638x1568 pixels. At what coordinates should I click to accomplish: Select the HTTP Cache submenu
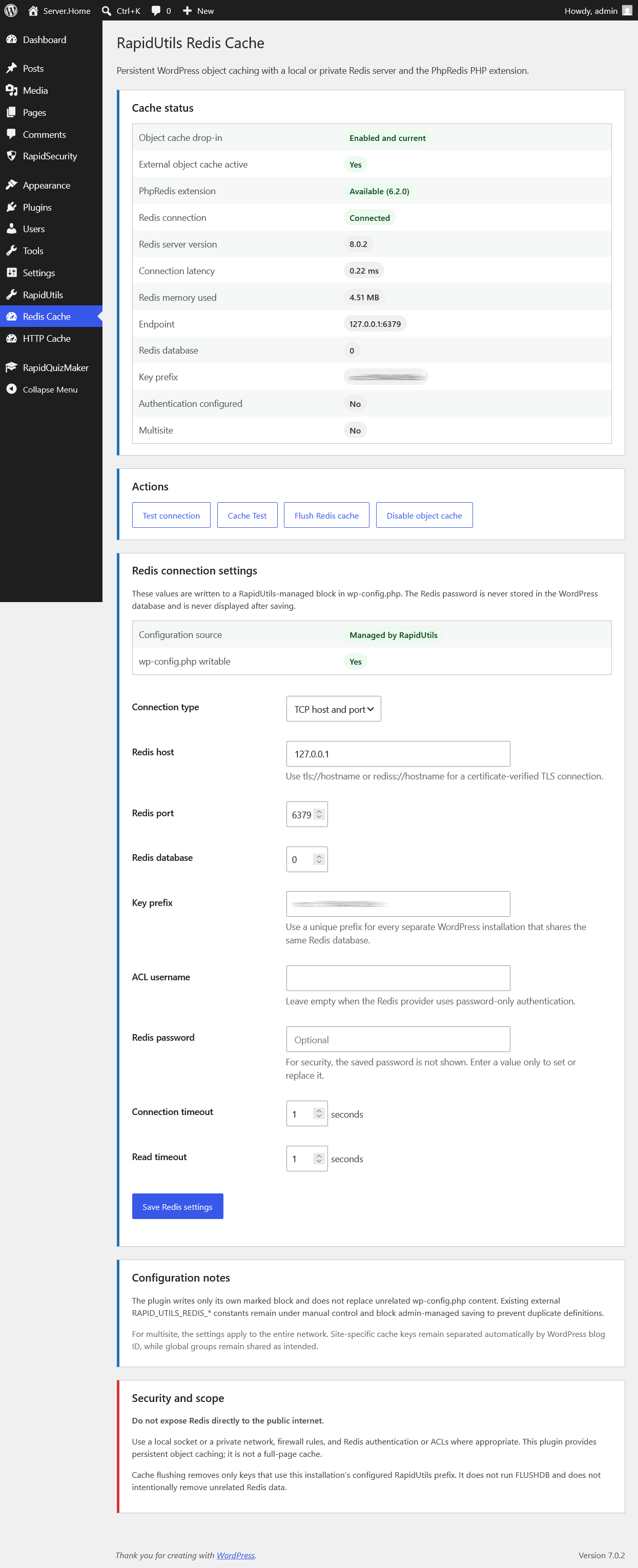[x=51, y=338]
